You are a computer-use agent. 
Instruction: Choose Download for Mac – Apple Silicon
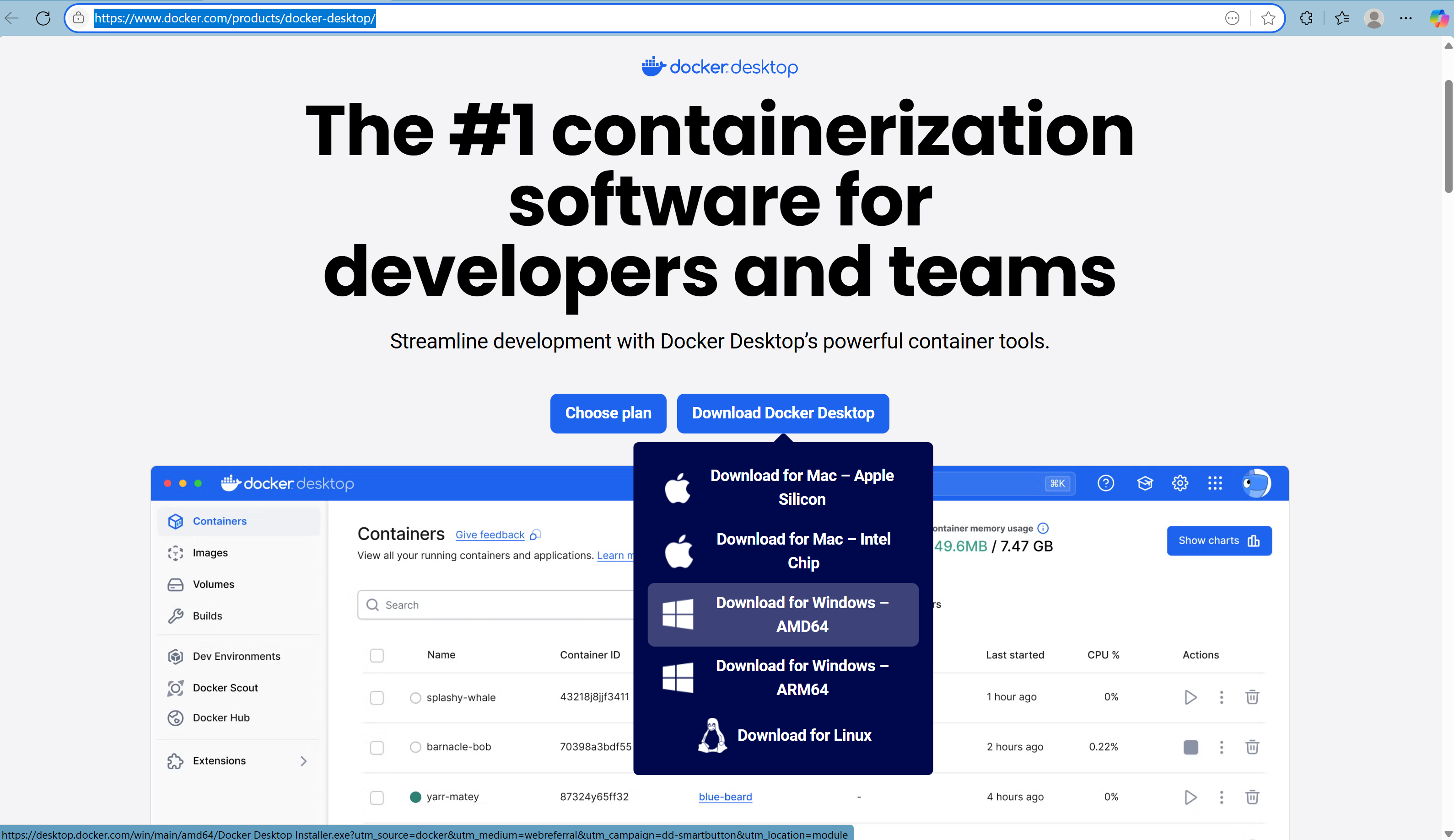point(802,487)
